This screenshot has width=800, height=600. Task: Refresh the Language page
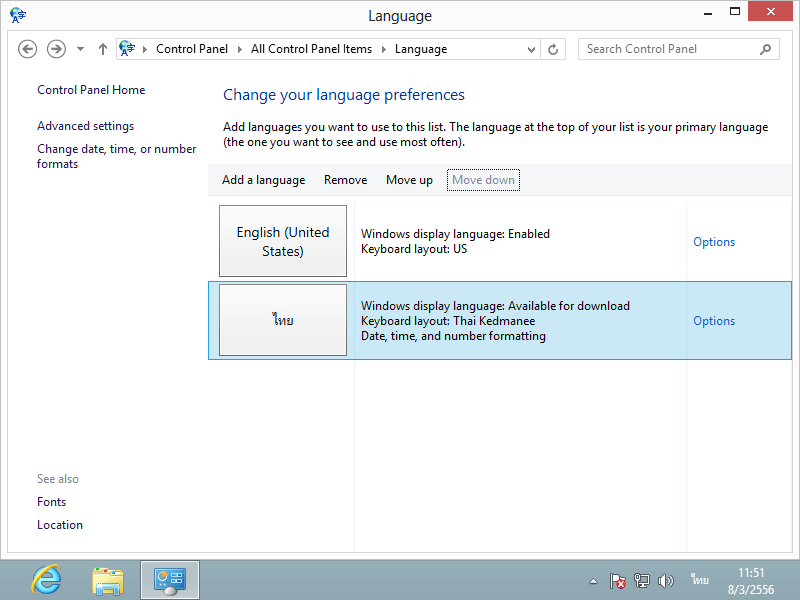[x=553, y=49]
